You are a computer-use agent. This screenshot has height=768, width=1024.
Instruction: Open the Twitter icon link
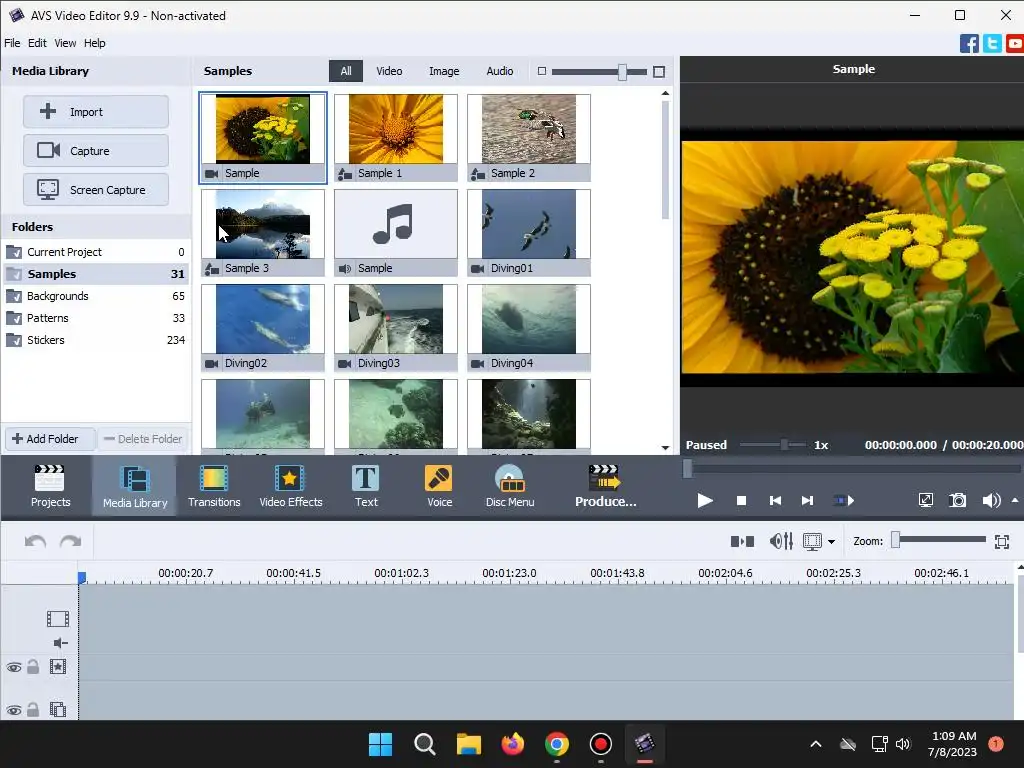[x=992, y=44]
